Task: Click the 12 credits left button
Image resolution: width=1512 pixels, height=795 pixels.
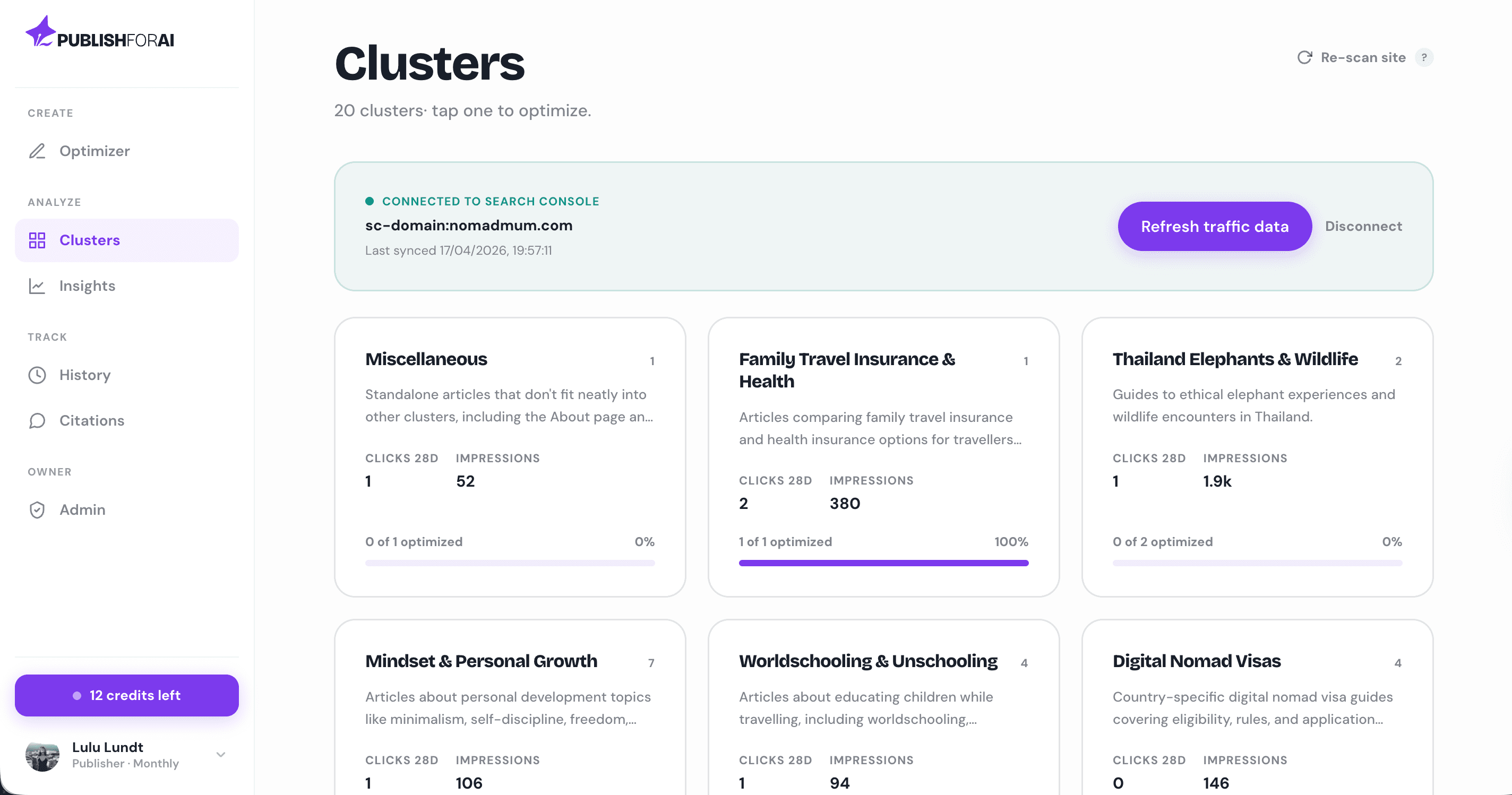Action: click(127, 695)
